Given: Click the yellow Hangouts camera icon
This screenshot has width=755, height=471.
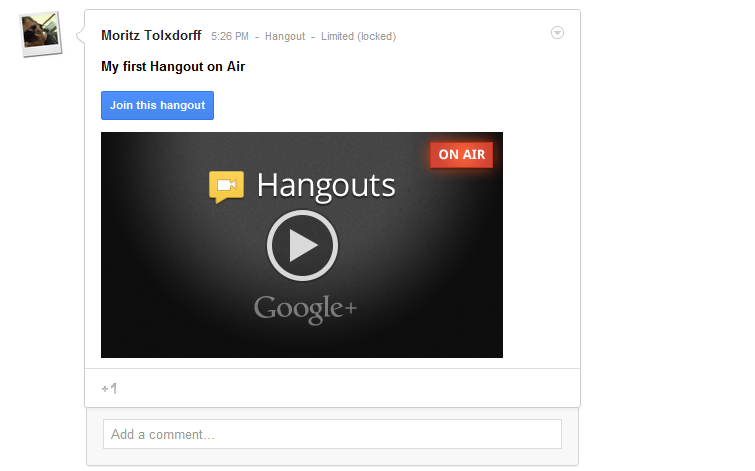Looking at the screenshot, I should pyautogui.click(x=226, y=187).
